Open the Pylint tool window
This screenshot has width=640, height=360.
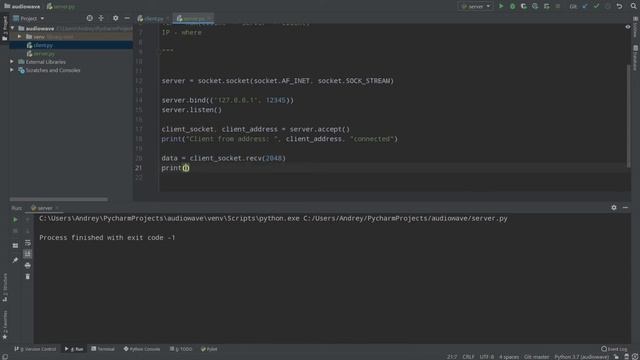pos(209,349)
